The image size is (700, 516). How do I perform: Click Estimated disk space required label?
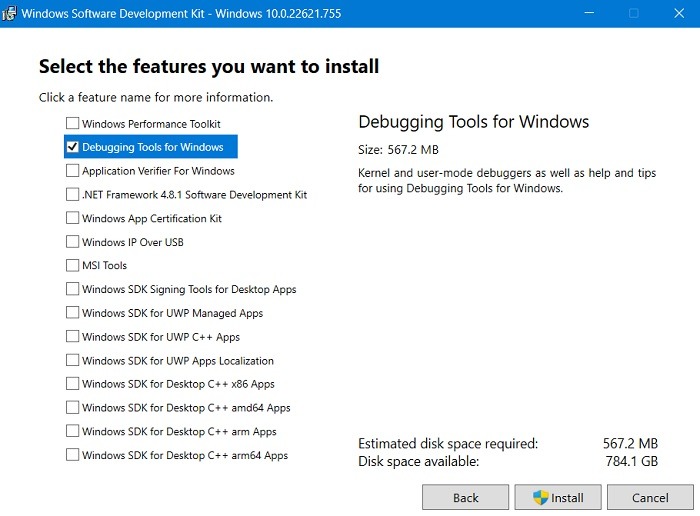click(448, 443)
